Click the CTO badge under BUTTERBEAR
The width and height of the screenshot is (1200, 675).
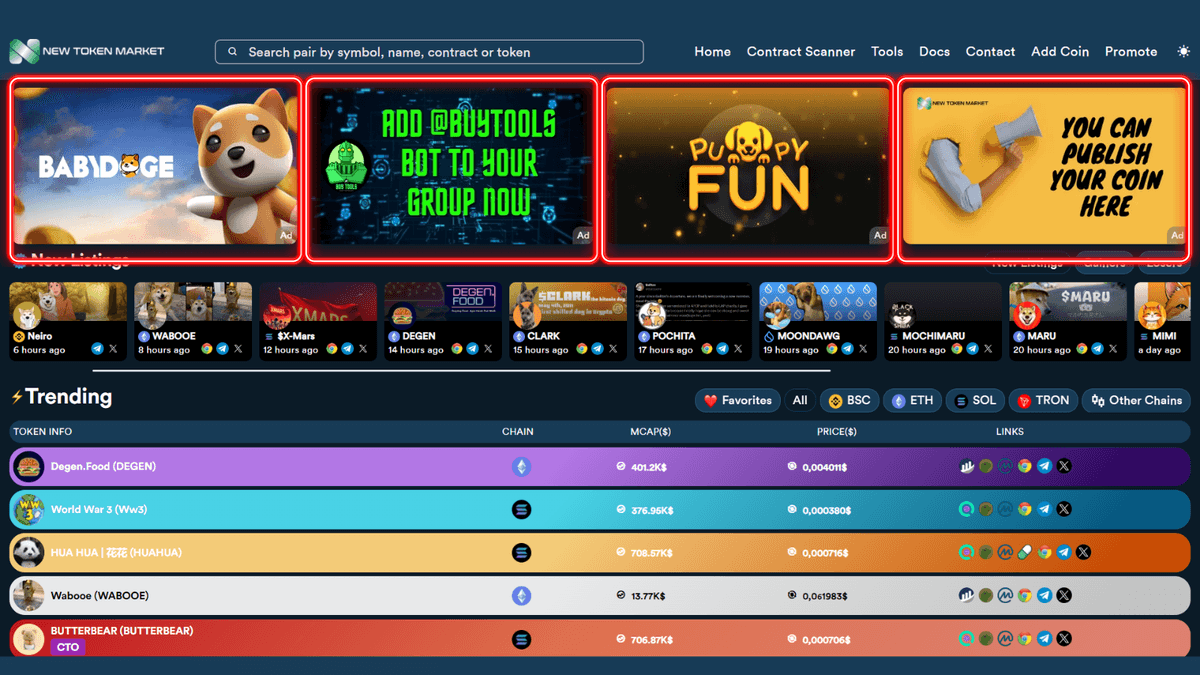(68, 647)
